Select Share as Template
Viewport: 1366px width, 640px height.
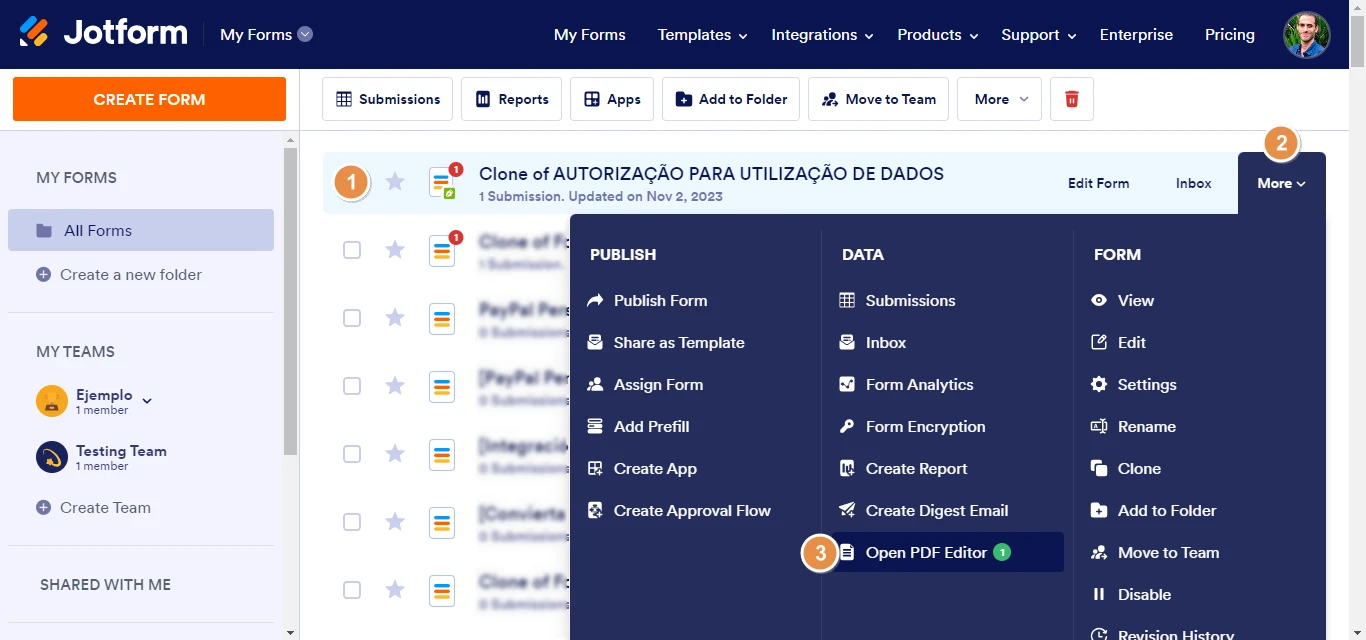(x=678, y=342)
